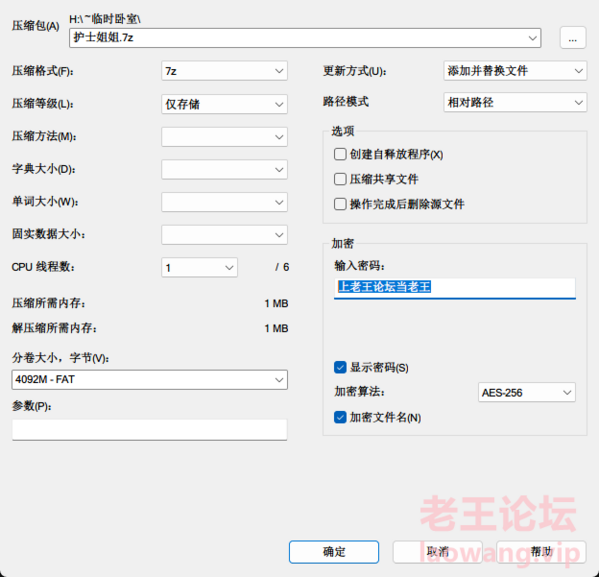599x577 pixels.
Task: Tick 操作完成后删除源文件 checkbox
Action: (340, 204)
